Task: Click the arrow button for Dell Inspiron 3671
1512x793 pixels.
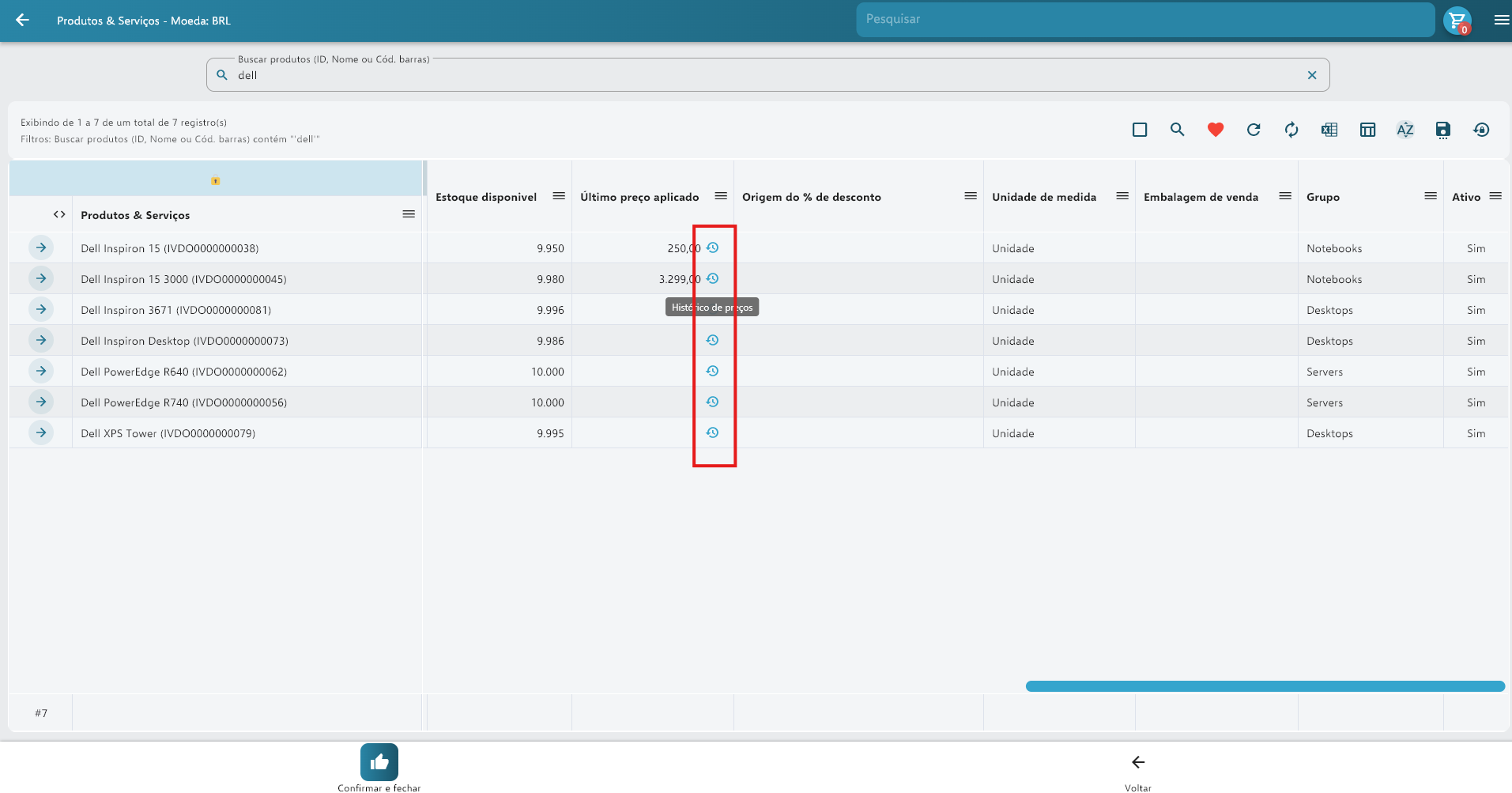Action: click(41, 309)
